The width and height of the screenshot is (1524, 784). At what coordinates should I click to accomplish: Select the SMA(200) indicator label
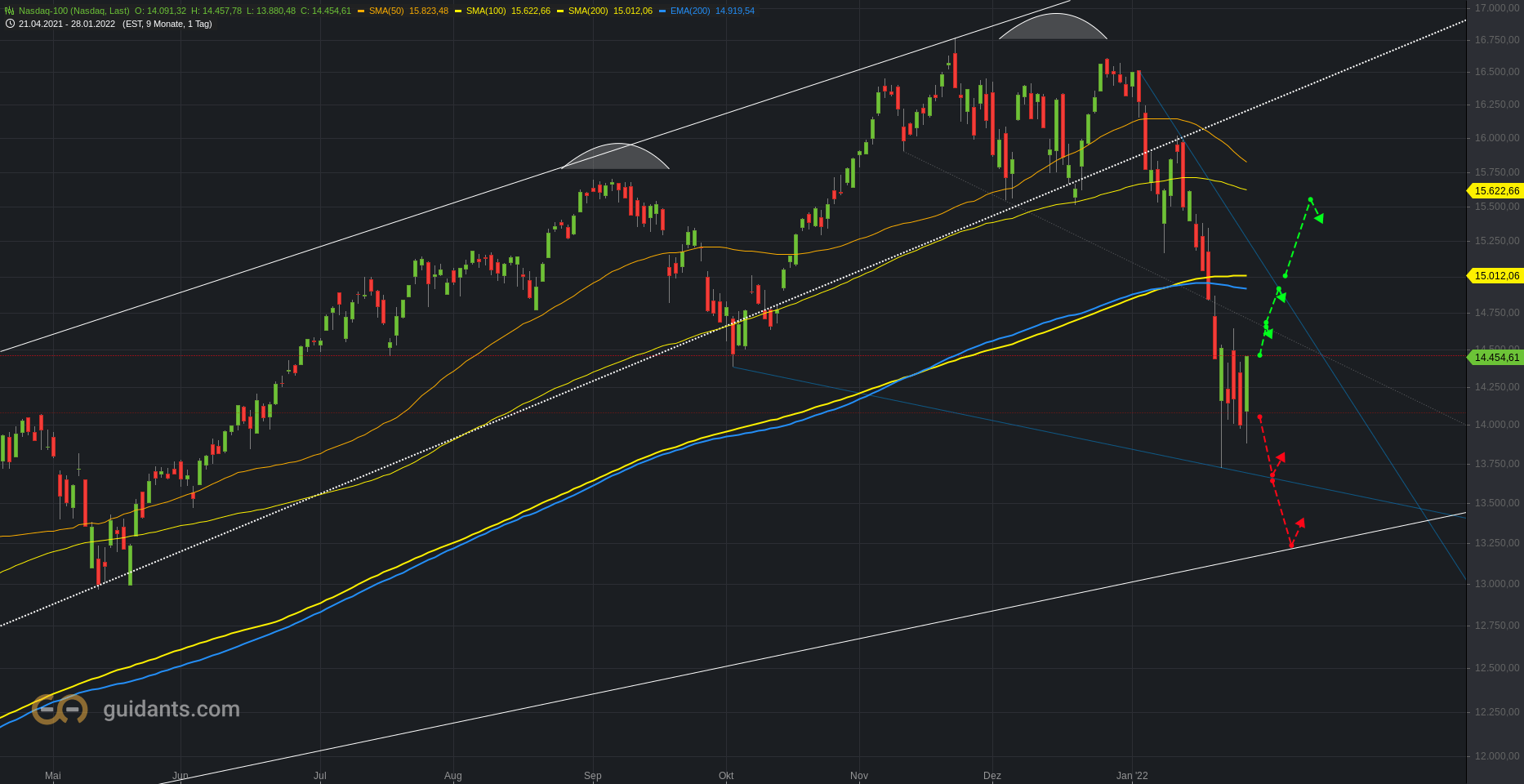click(x=588, y=11)
